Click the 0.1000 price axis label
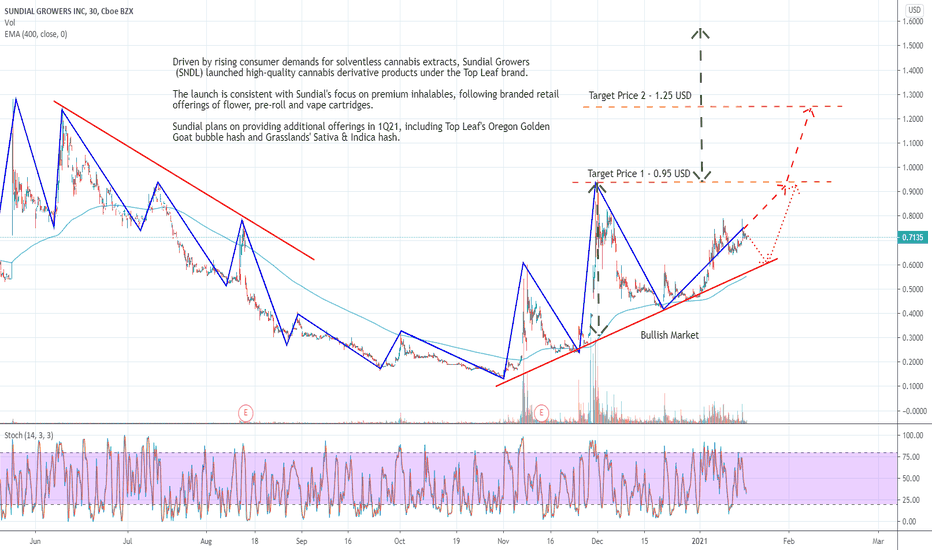932x550 pixels. pyautogui.click(x=912, y=386)
